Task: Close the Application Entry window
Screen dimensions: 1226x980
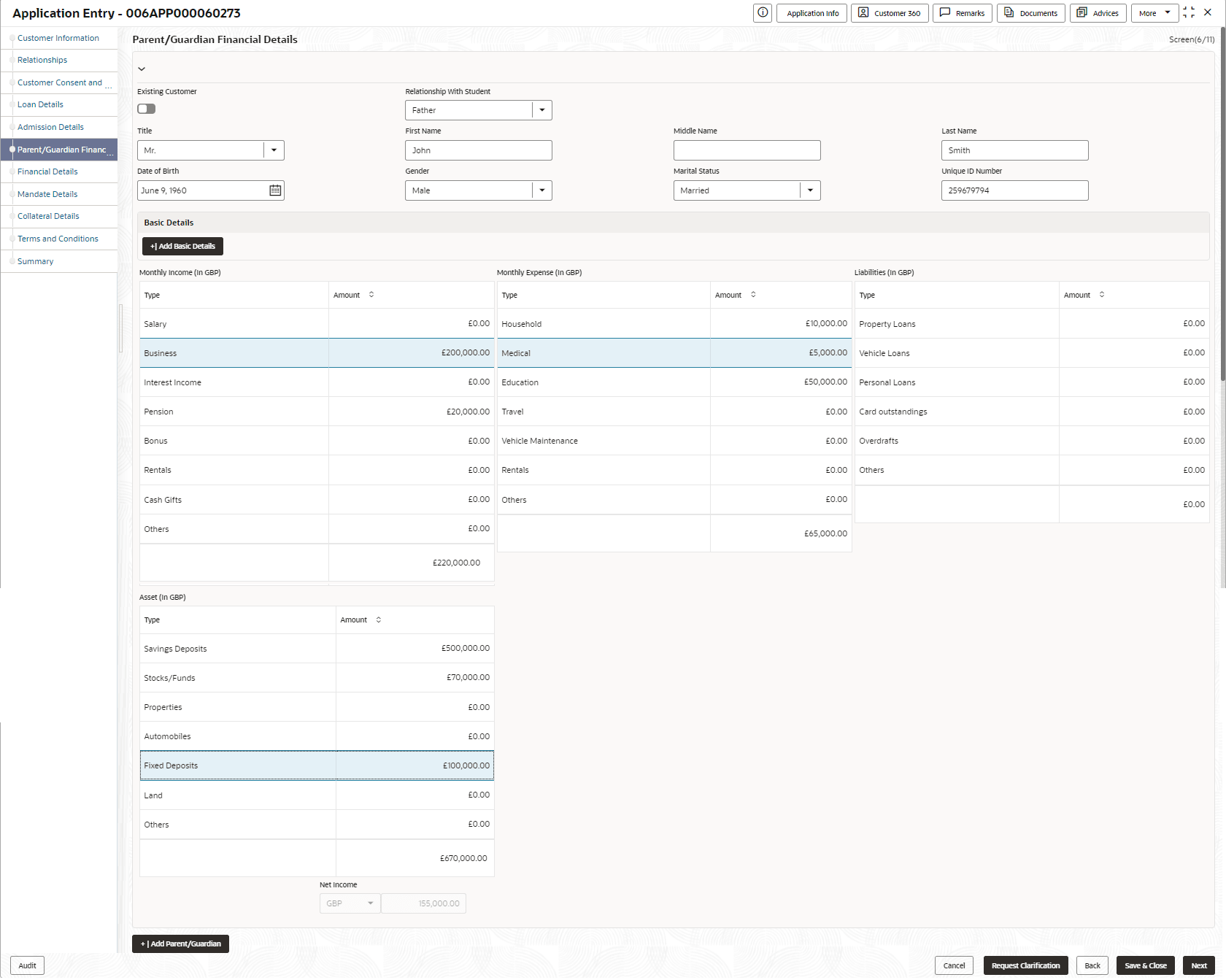Action: coord(1208,12)
